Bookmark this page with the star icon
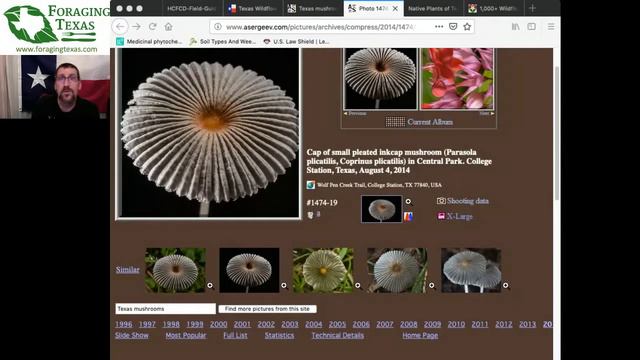Image resolution: width=640 pixels, height=360 pixels. tap(467, 27)
